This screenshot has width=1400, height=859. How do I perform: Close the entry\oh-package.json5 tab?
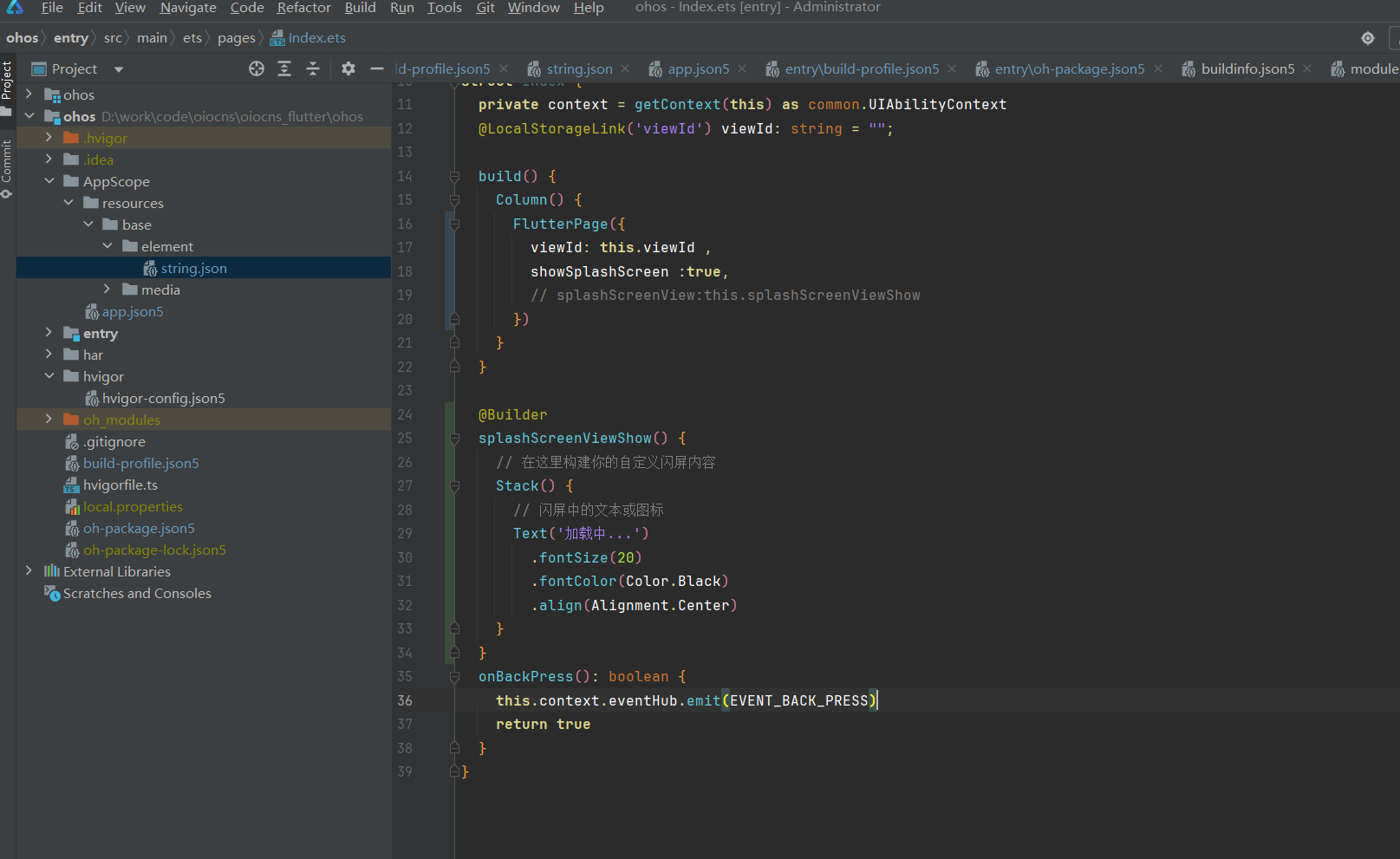[1157, 69]
